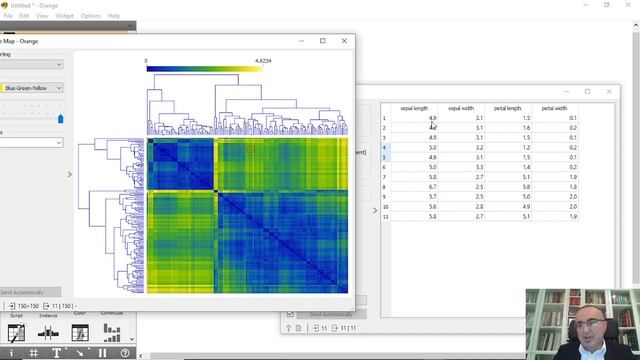Sort by the petal length column header
Image resolution: width=640 pixels, height=360 pixels.
507,109
